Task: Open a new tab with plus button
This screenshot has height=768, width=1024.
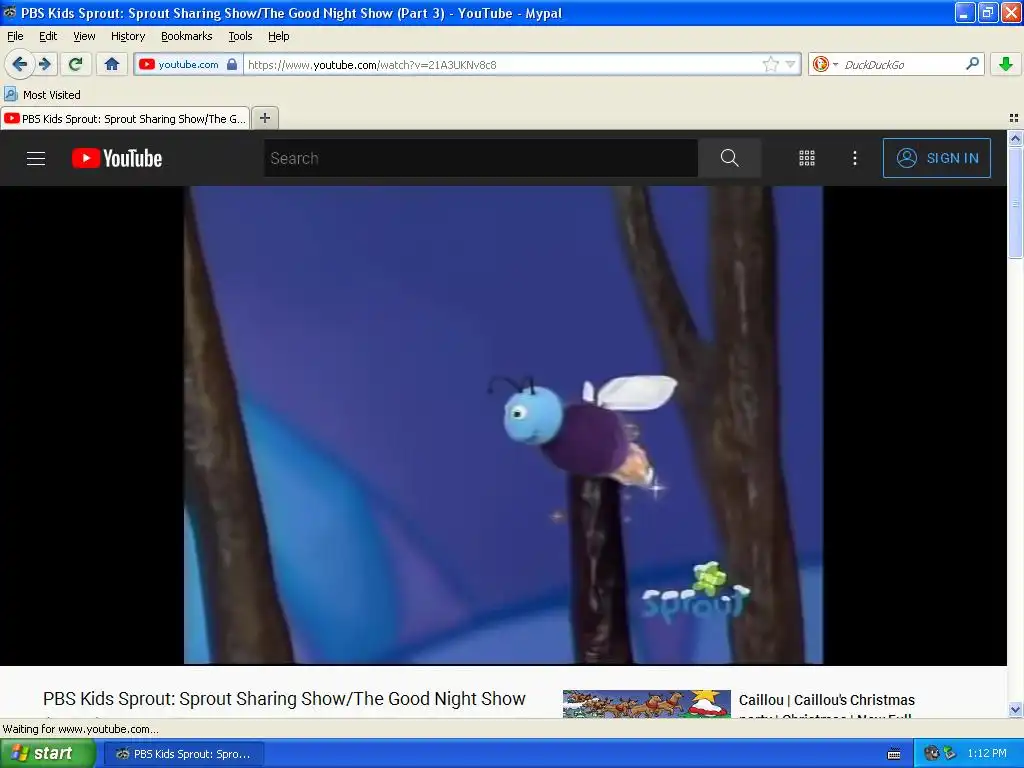Action: point(264,118)
